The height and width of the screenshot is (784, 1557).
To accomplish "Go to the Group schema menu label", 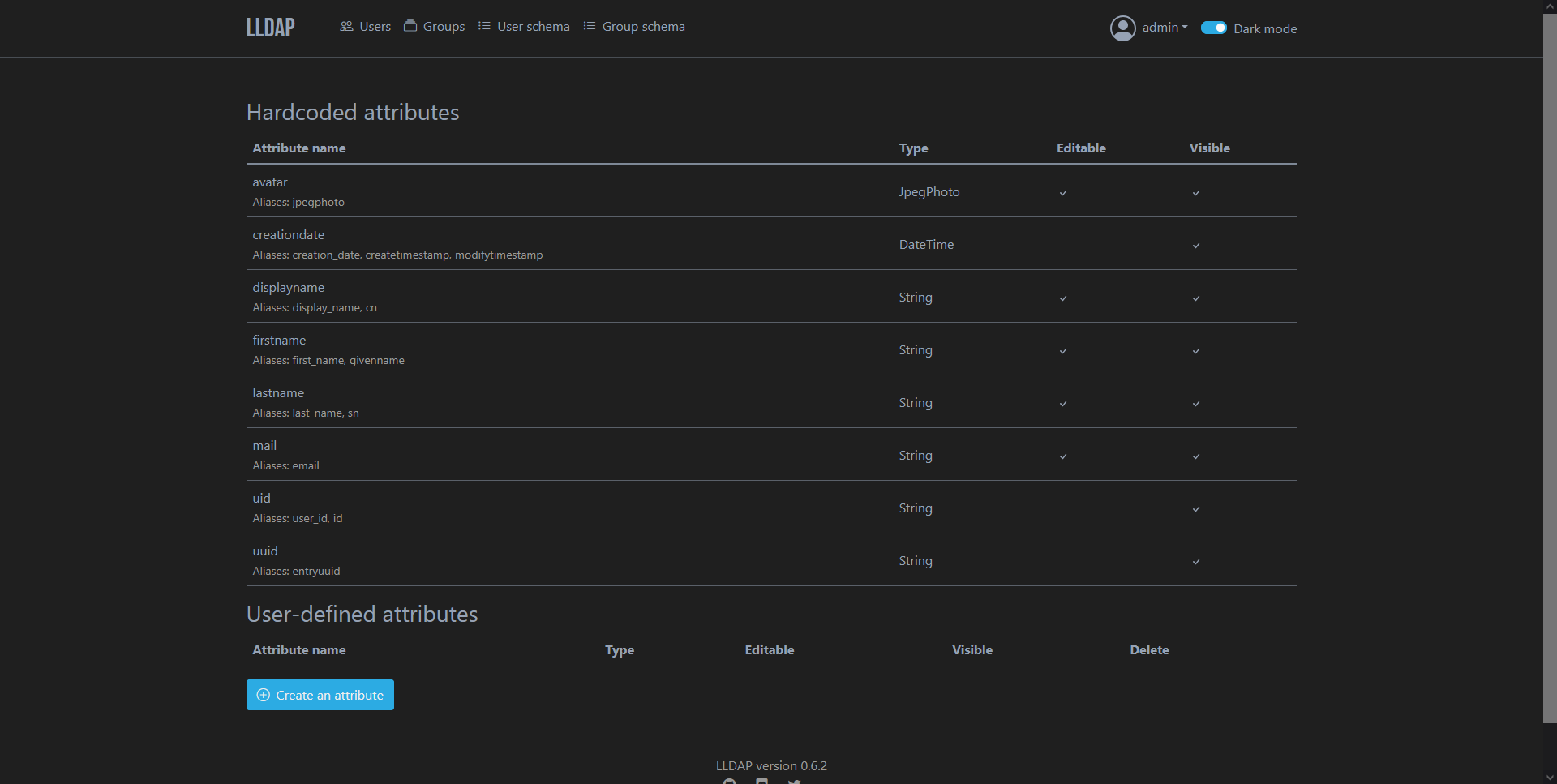I will point(643,27).
